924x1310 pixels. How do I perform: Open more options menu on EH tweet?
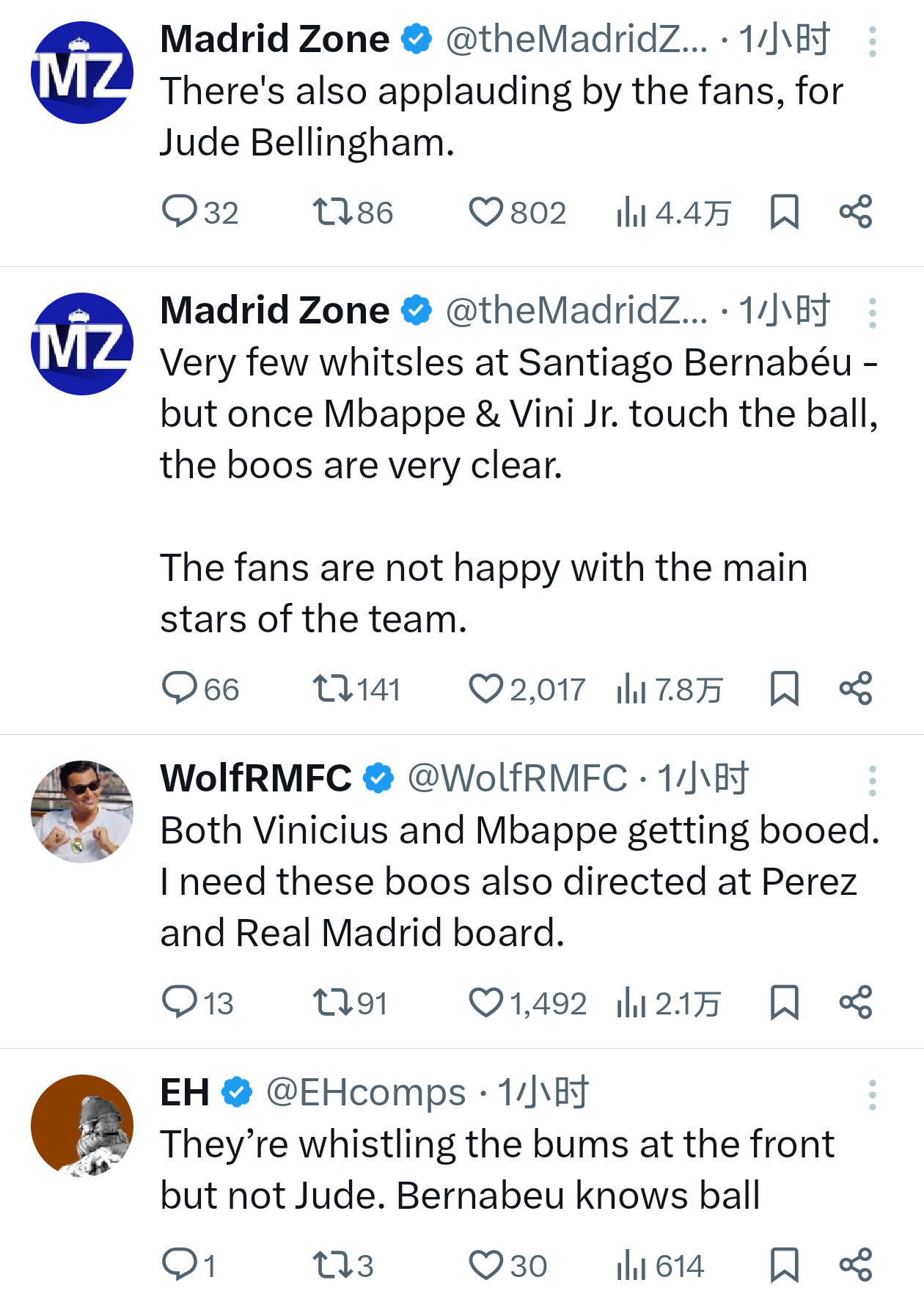click(x=872, y=1095)
